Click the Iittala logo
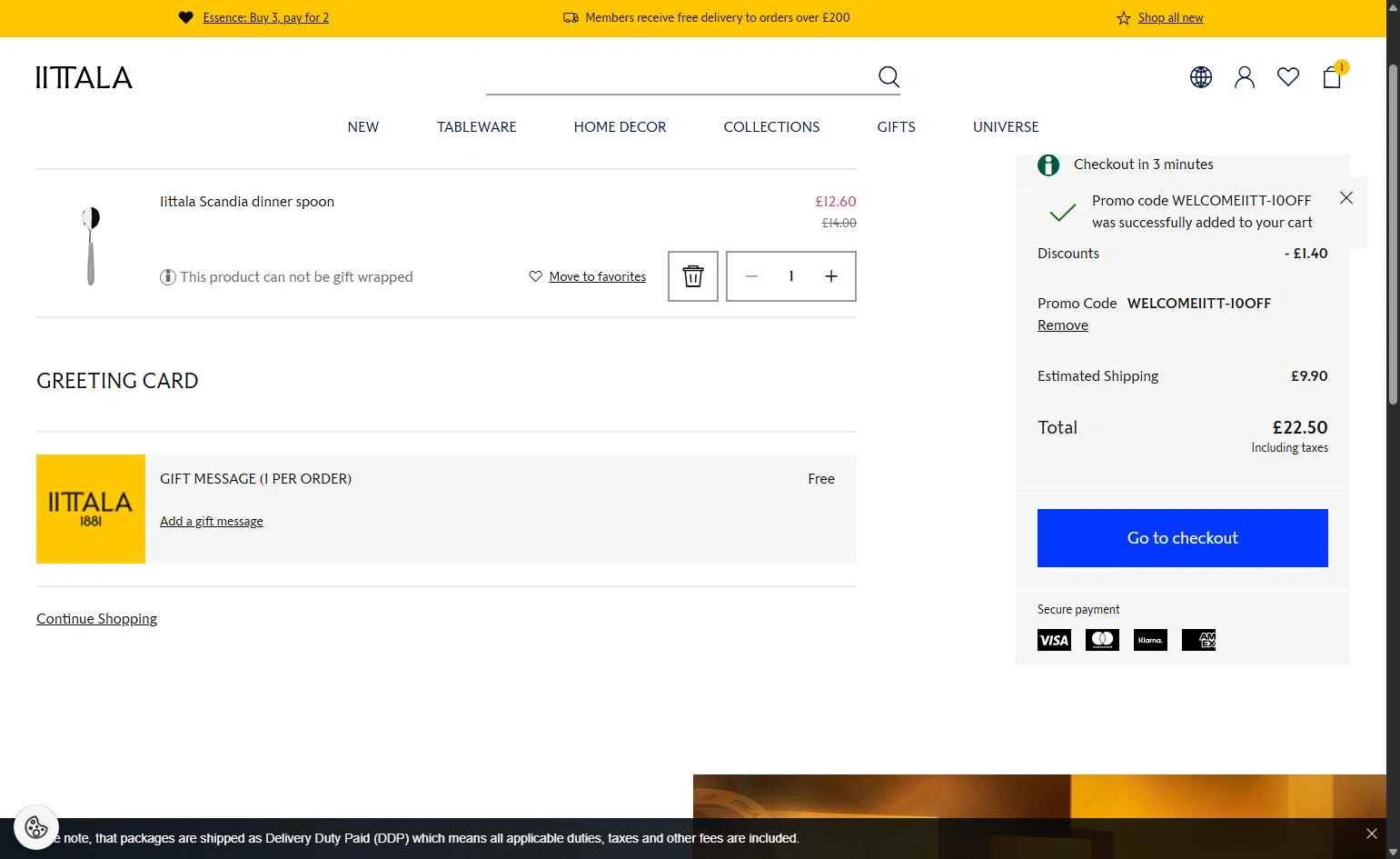 (x=84, y=77)
